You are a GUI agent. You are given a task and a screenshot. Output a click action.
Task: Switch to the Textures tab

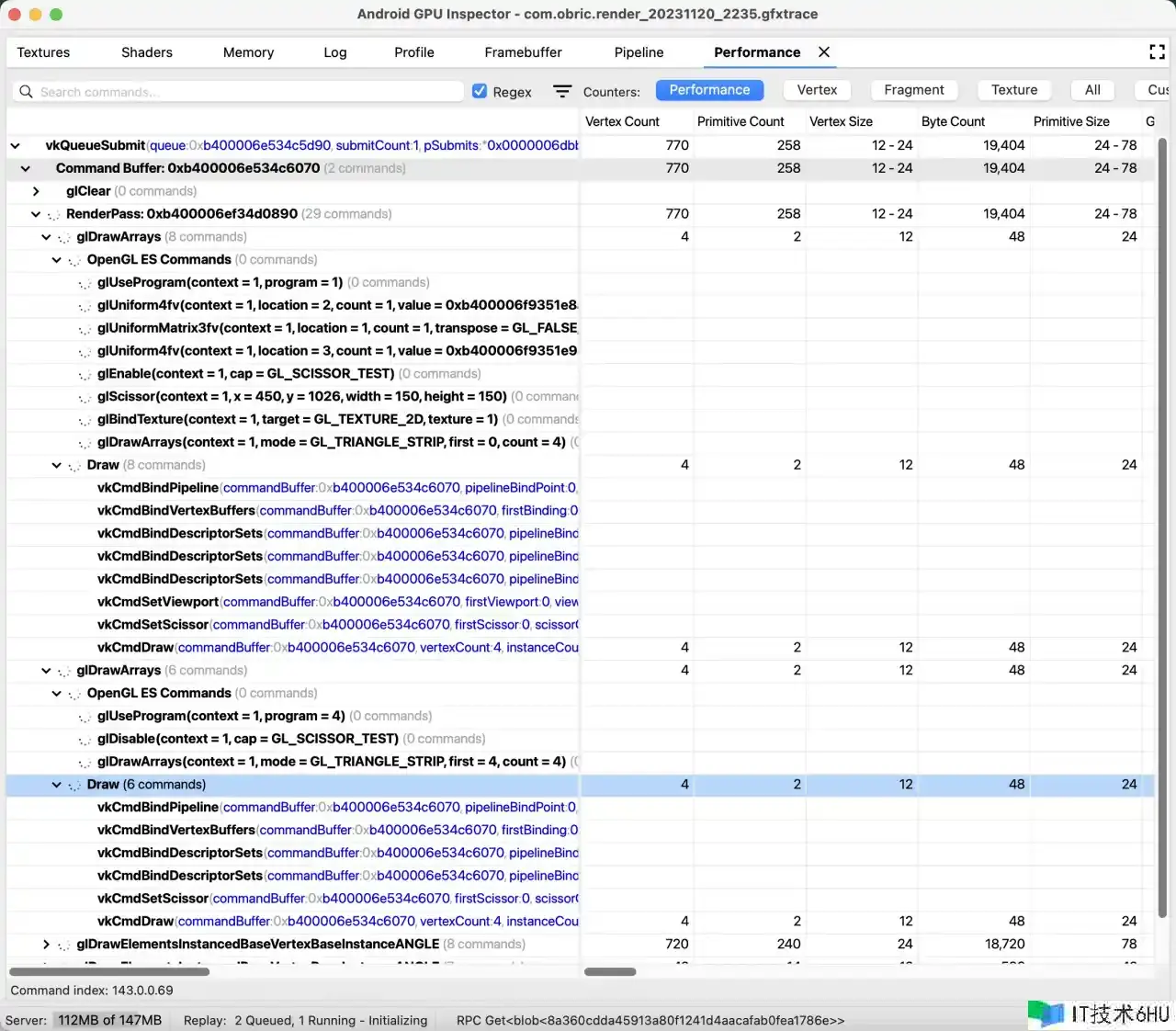[x=43, y=52]
